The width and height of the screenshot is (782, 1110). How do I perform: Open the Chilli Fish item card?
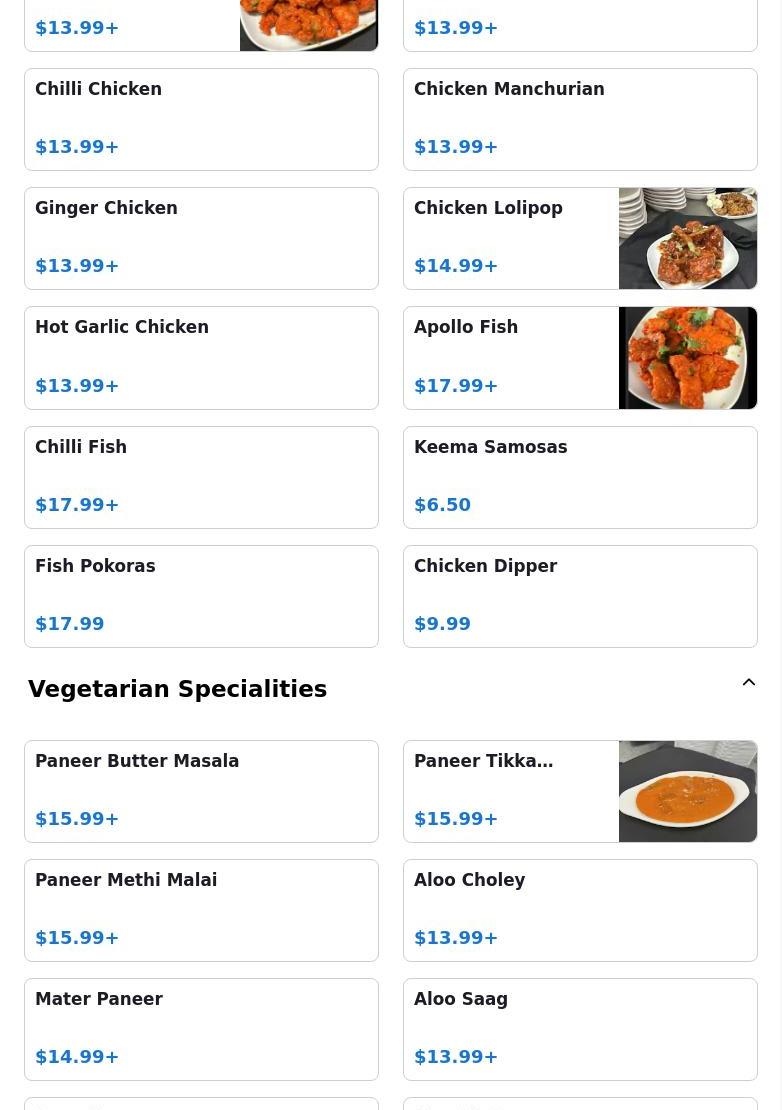[x=202, y=477]
